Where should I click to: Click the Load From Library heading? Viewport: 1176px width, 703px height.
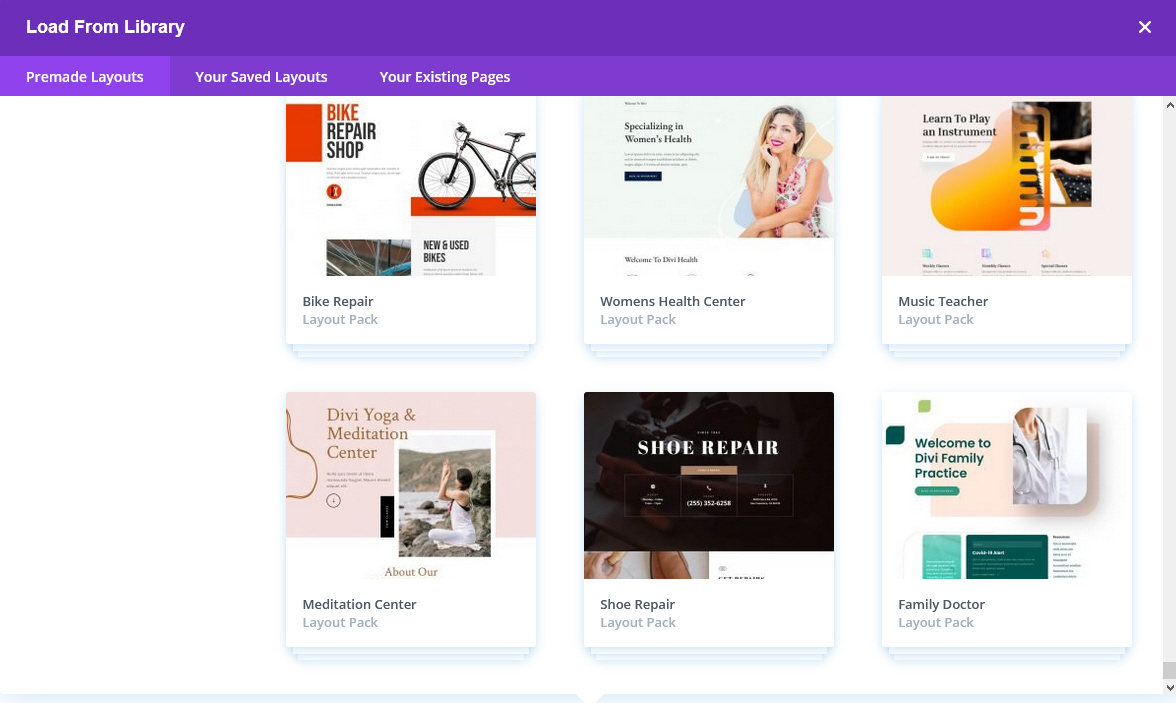(105, 27)
